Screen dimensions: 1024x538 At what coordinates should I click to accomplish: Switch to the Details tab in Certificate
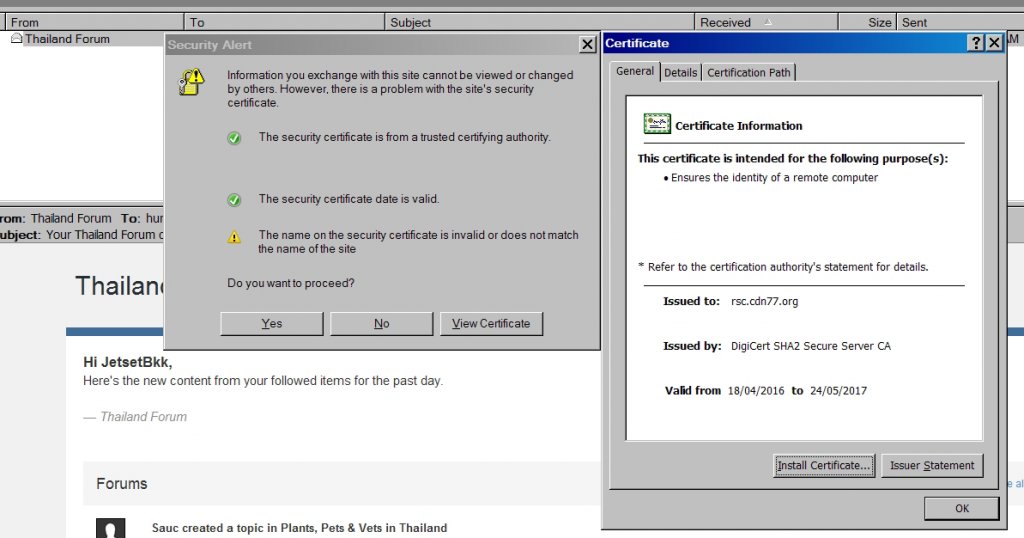680,72
